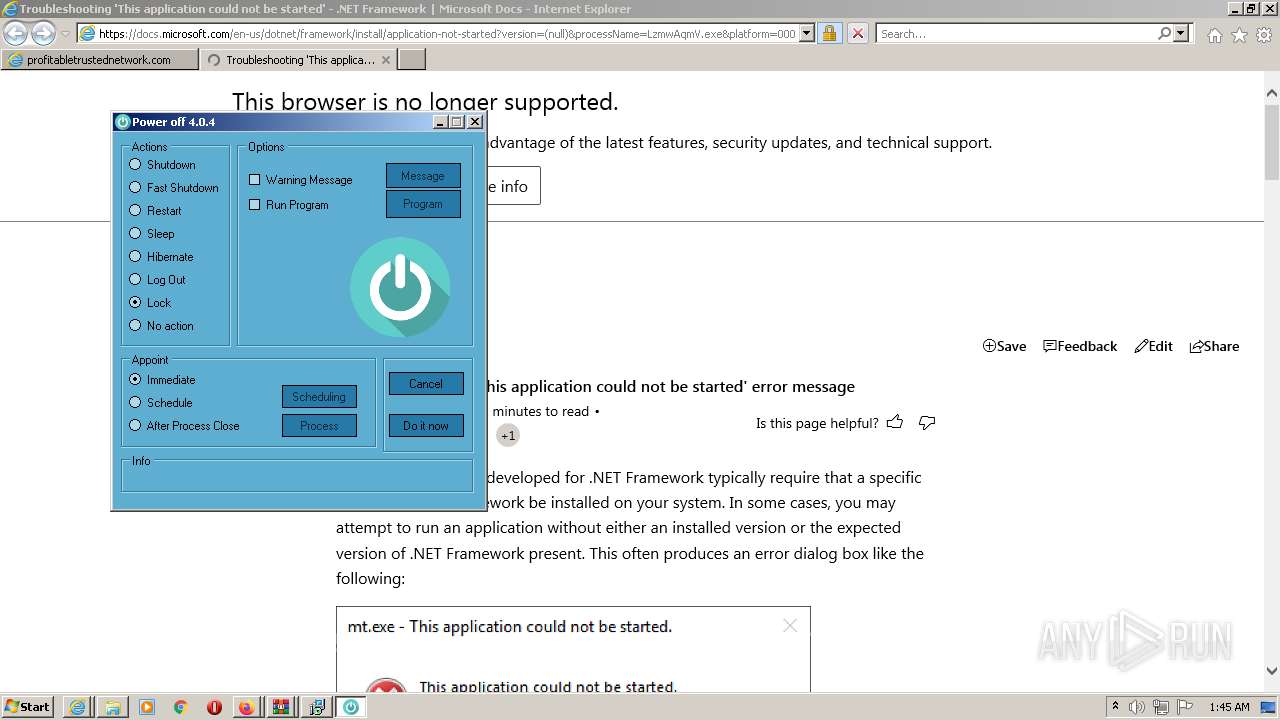Open Favorites star icon

coord(1239,35)
